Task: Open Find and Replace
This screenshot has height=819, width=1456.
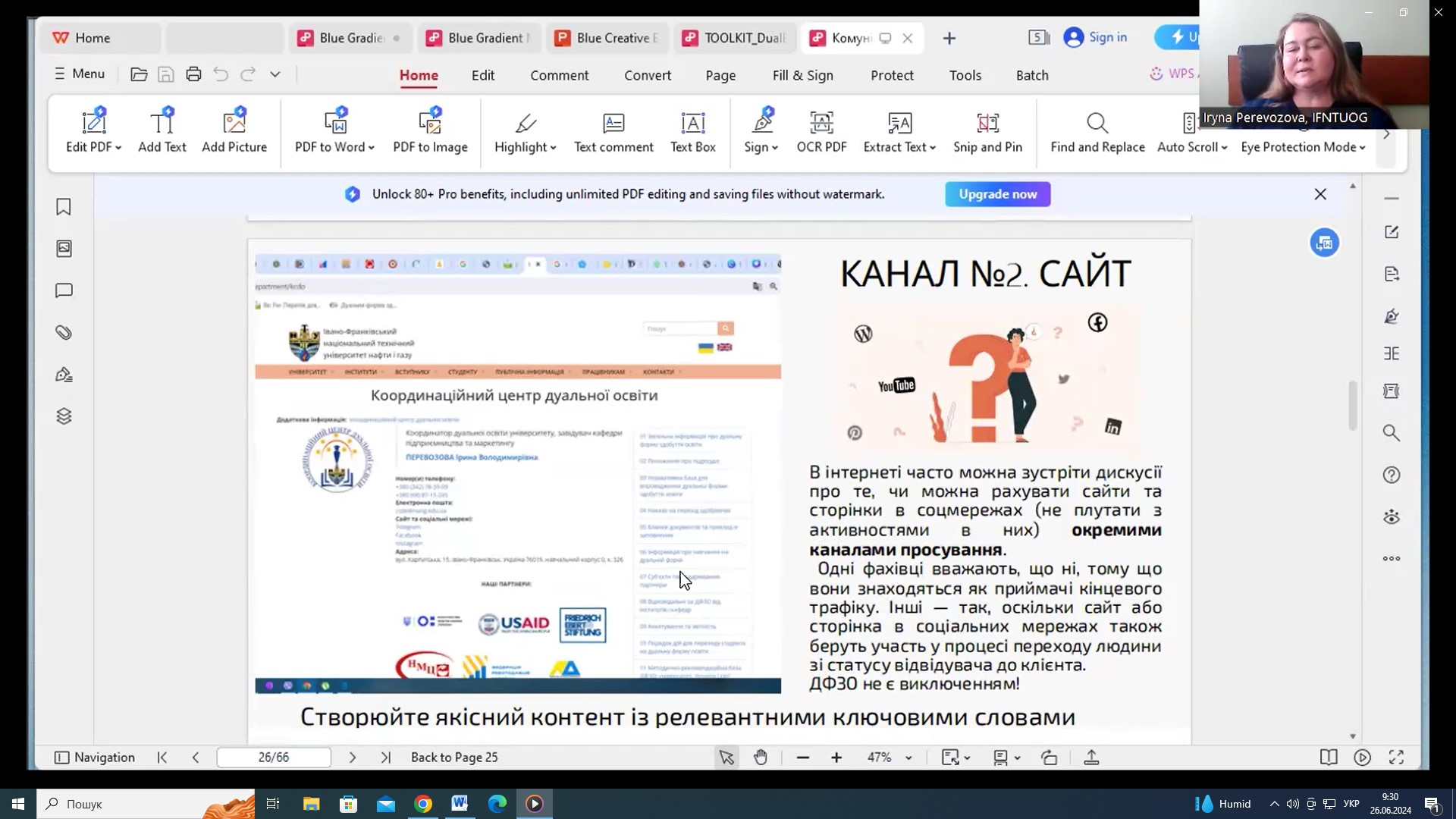Action: coord(1097,130)
